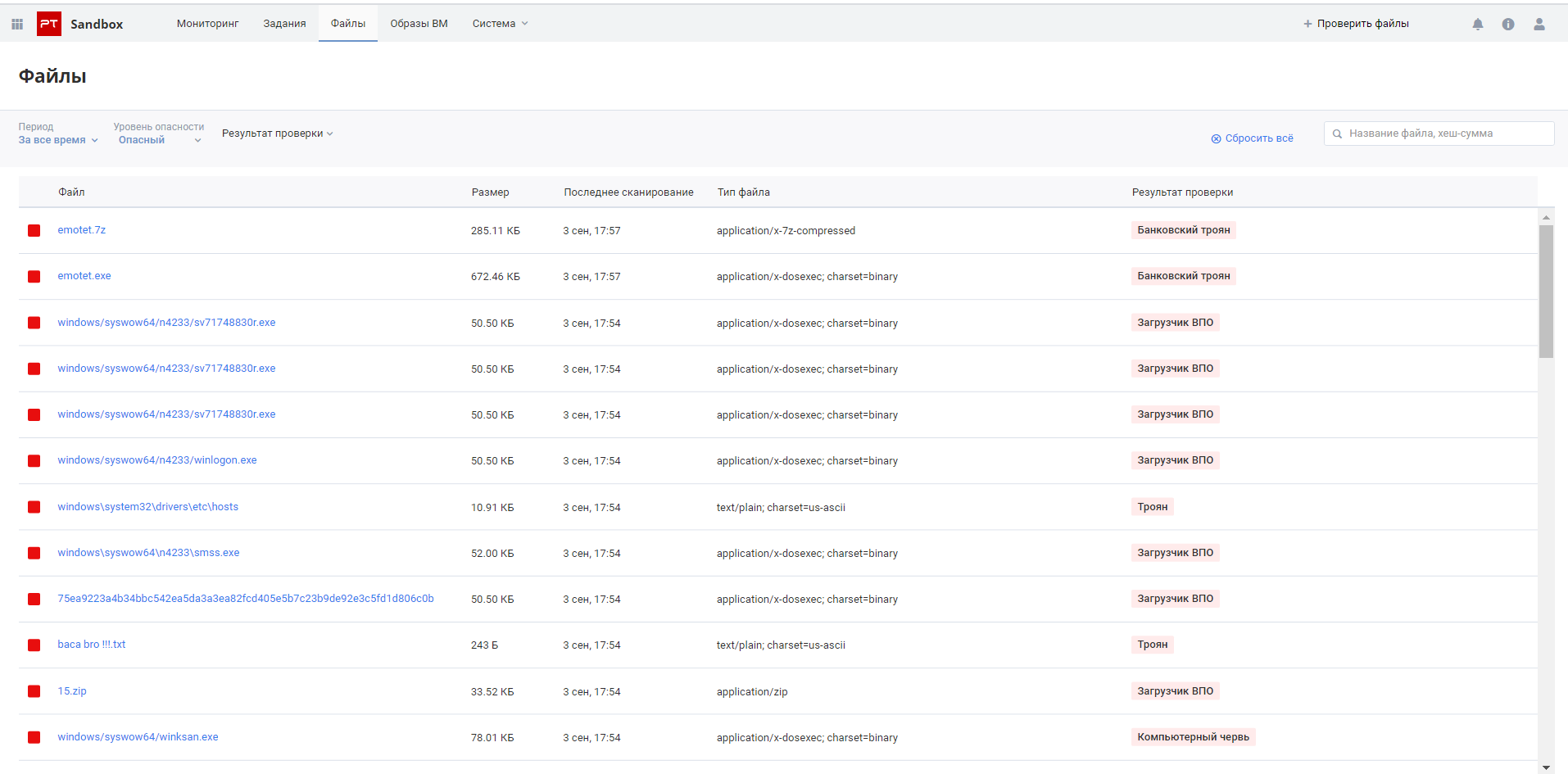Go to the Задания tab
This screenshot has width=1568, height=774.
tap(284, 24)
